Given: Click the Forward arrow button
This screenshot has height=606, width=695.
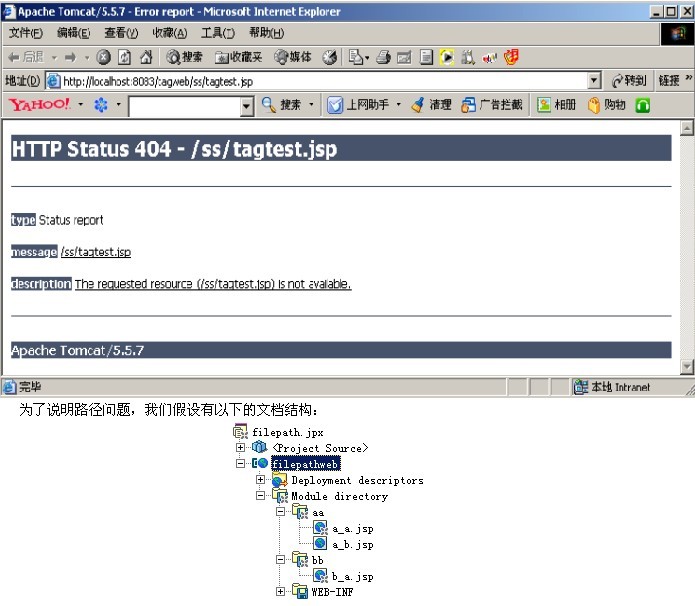Looking at the screenshot, I should pos(70,57).
